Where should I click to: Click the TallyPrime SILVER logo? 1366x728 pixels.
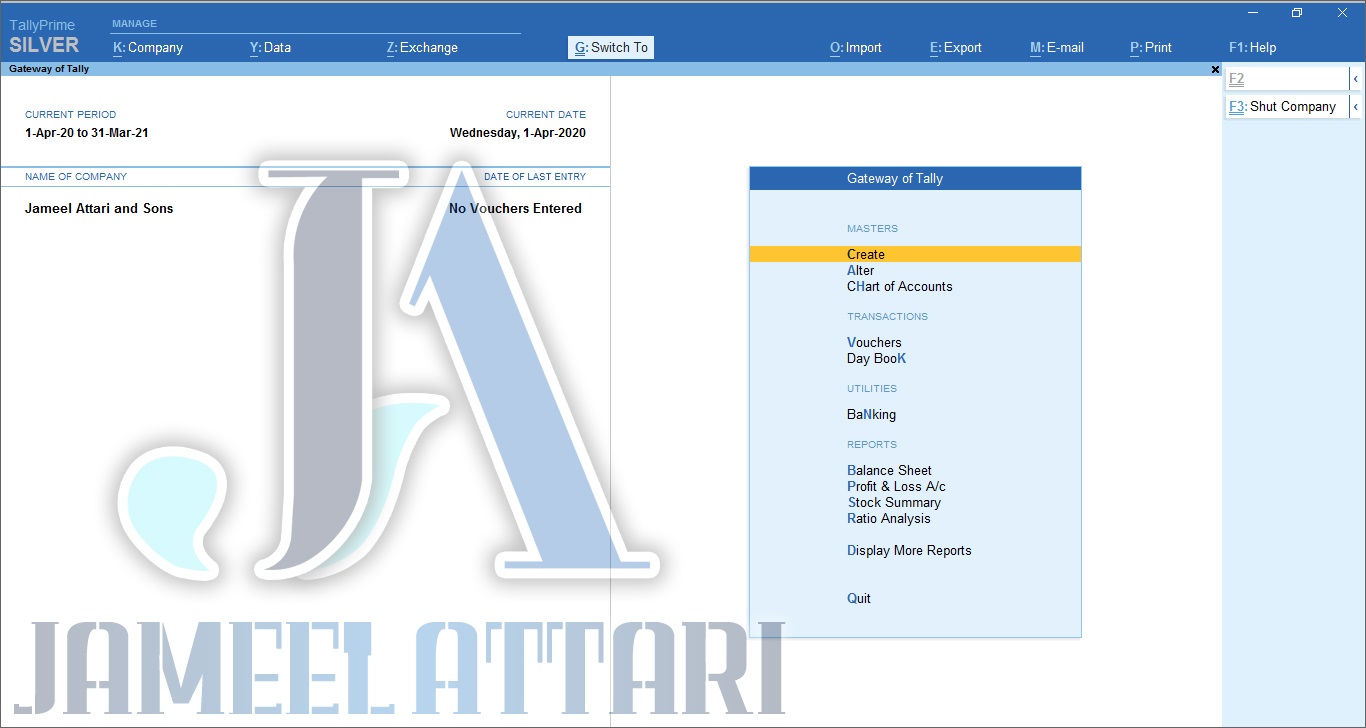[44, 37]
